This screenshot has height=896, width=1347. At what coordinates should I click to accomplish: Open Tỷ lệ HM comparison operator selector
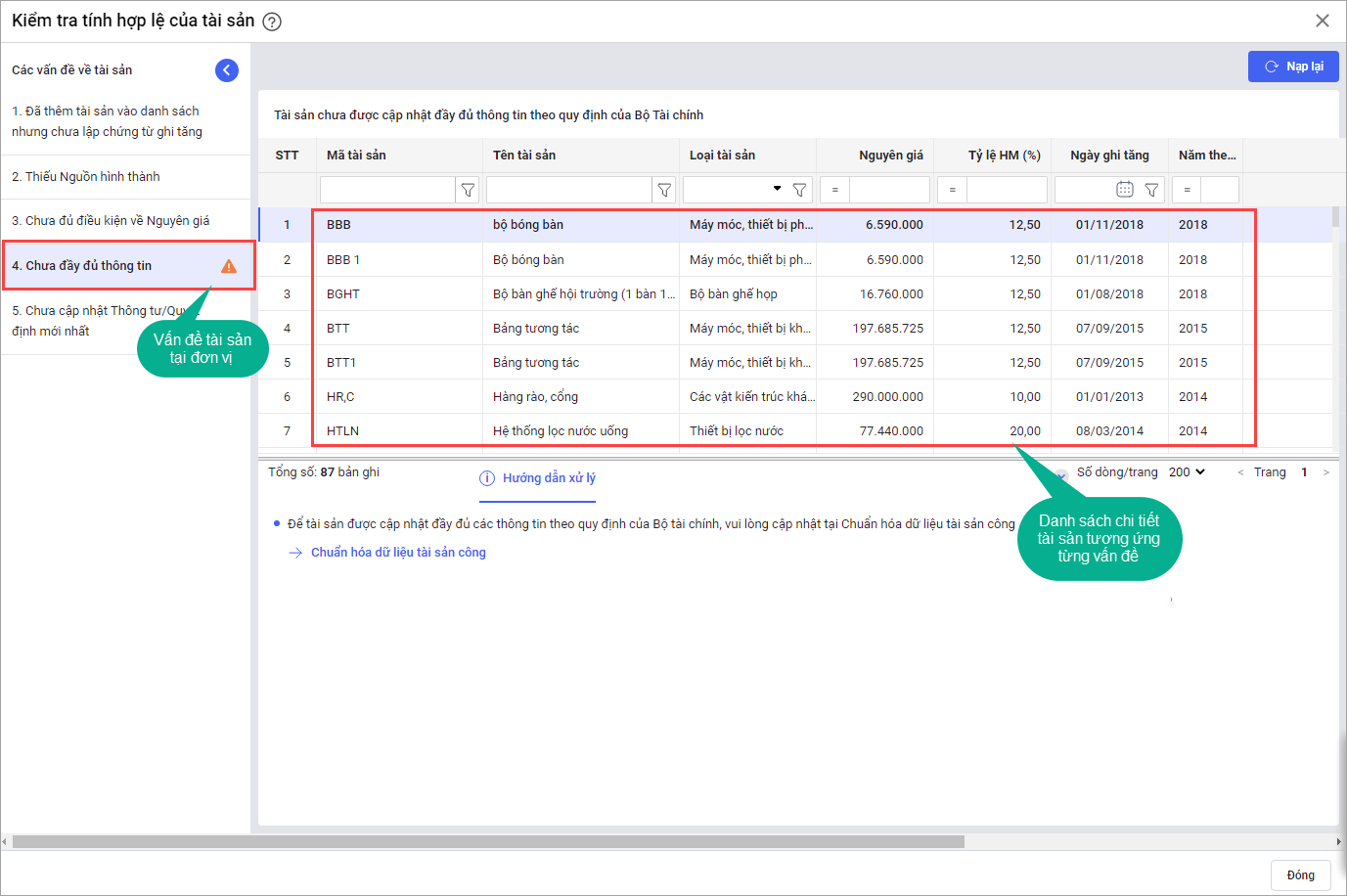pos(952,190)
